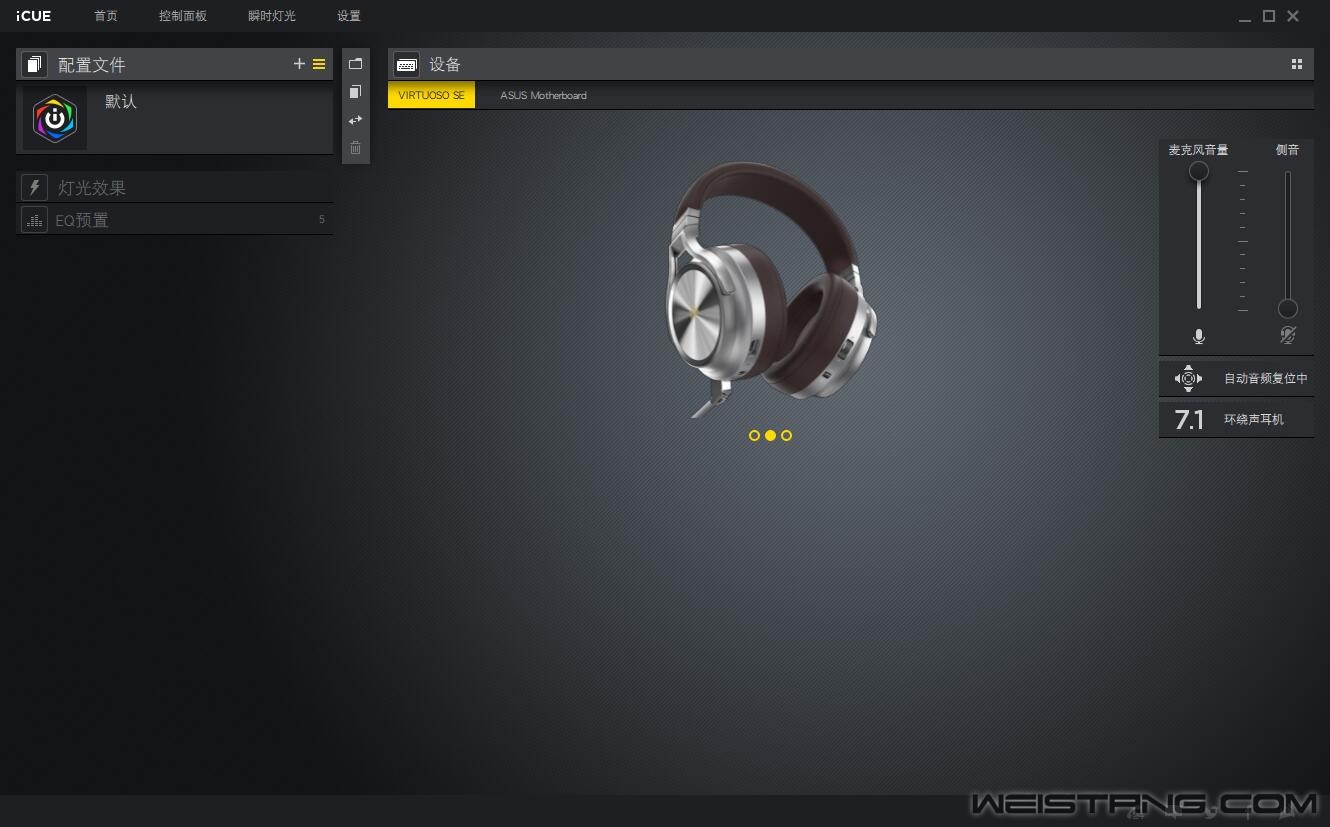The height and width of the screenshot is (827, 1330).
Task: Select the middle headset view dot
Action: click(770, 435)
